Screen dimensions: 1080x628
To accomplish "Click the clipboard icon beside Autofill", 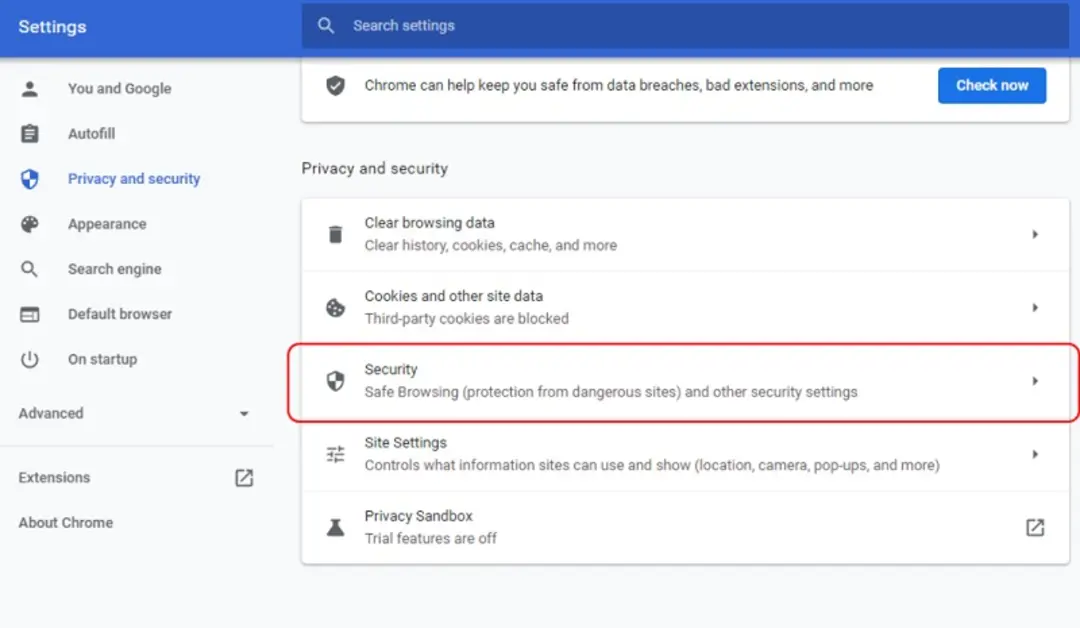I will click(x=30, y=134).
